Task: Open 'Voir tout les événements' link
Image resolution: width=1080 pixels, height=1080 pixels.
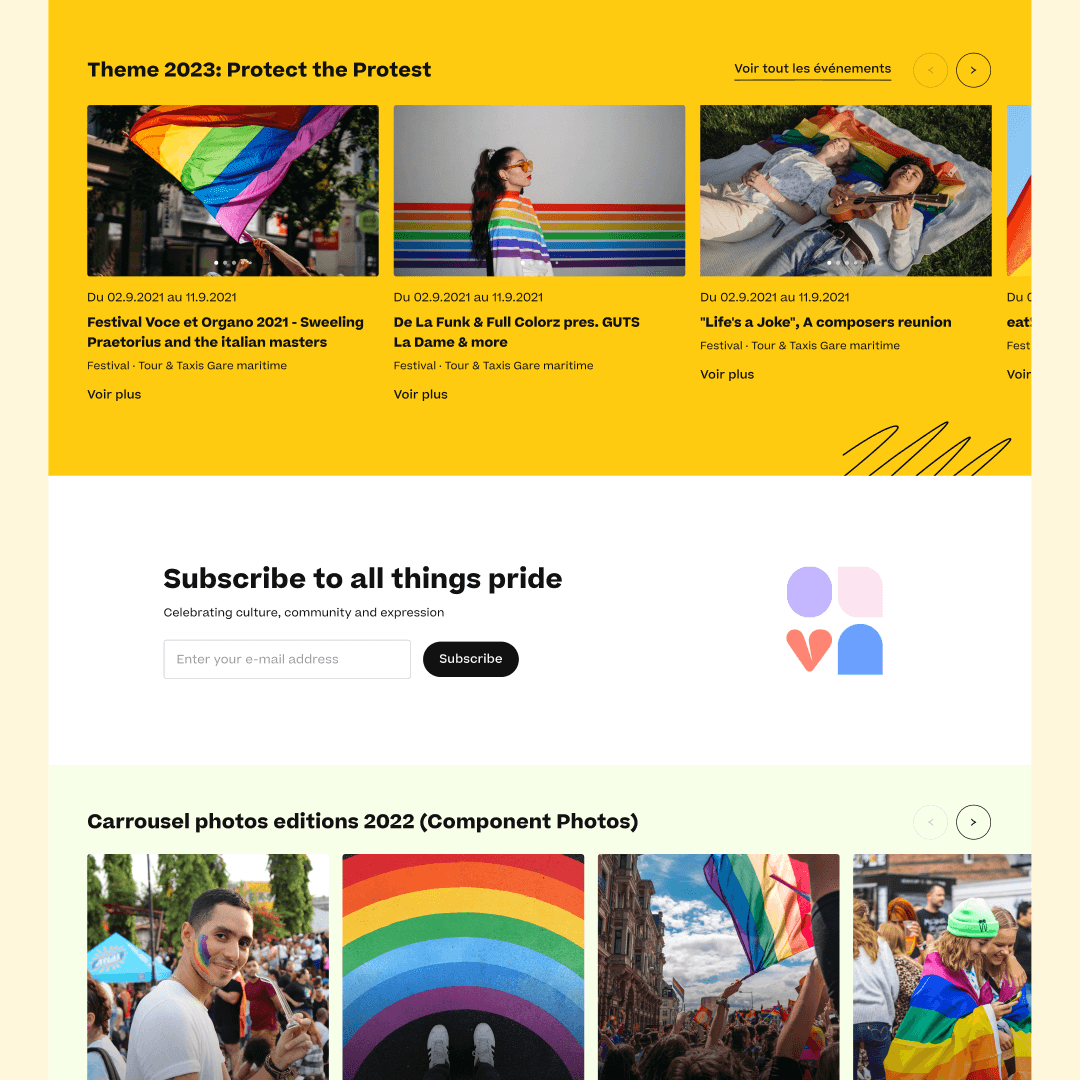Action: click(812, 69)
